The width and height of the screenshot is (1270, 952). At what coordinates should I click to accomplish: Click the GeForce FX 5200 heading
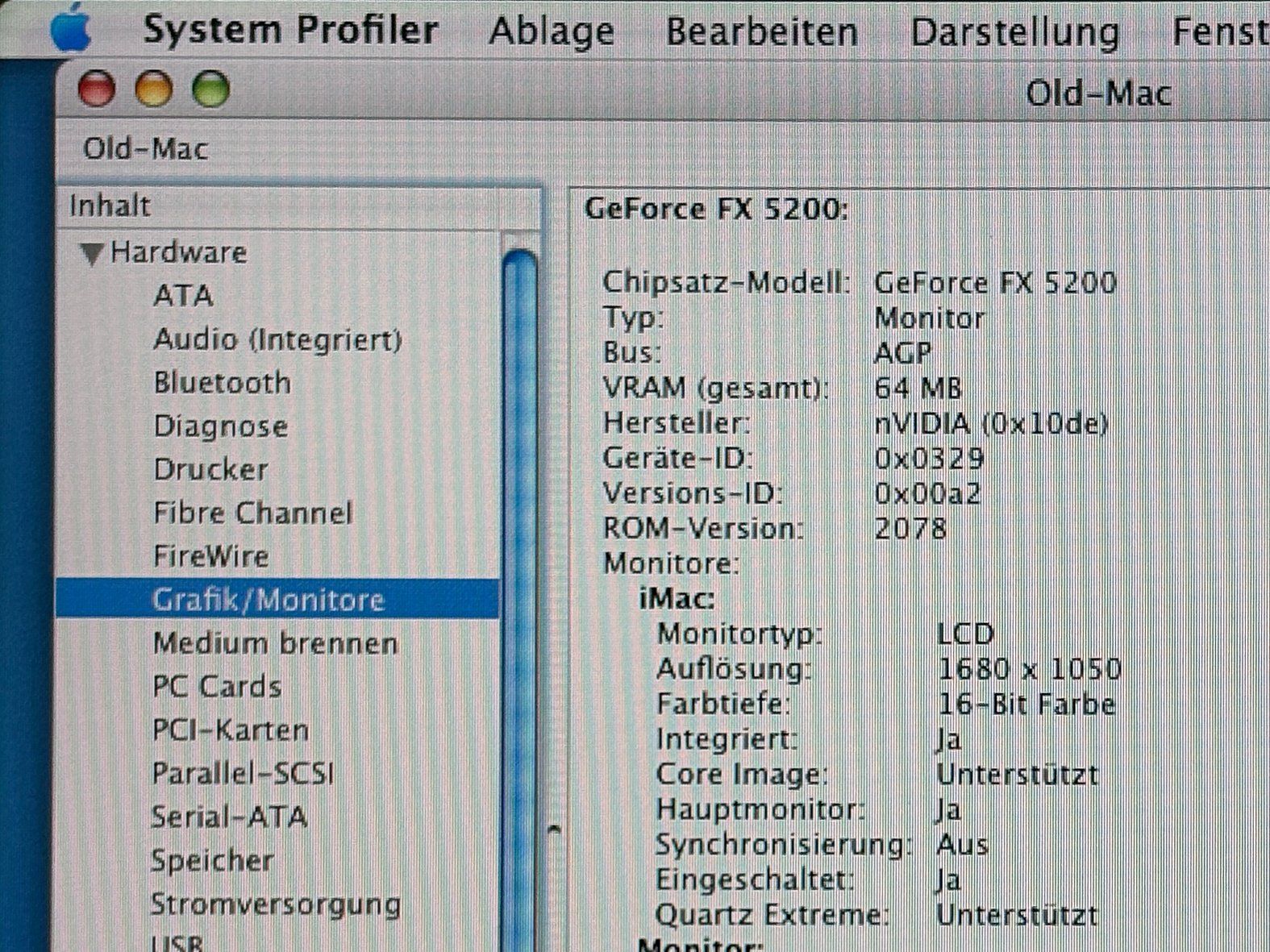(x=716, y=210)
